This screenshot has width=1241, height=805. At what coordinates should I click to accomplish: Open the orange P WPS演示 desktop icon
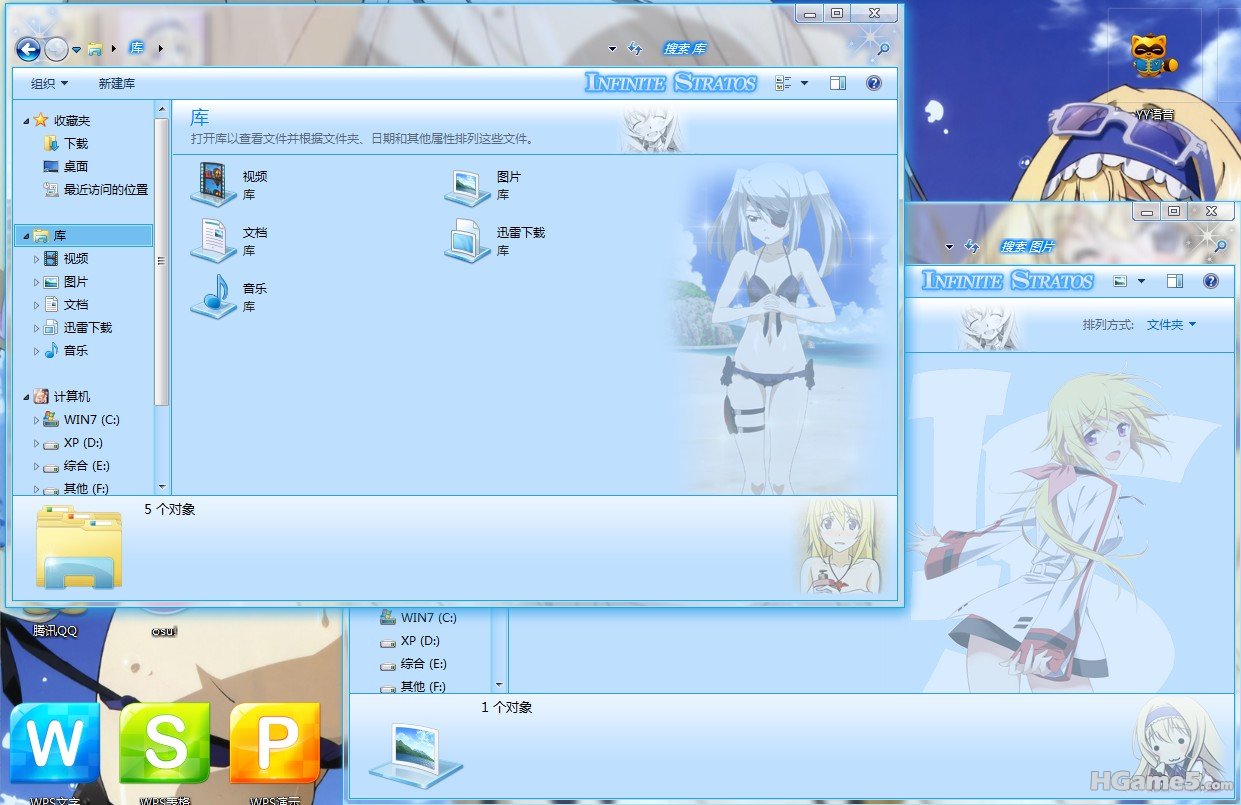point(275,742)
